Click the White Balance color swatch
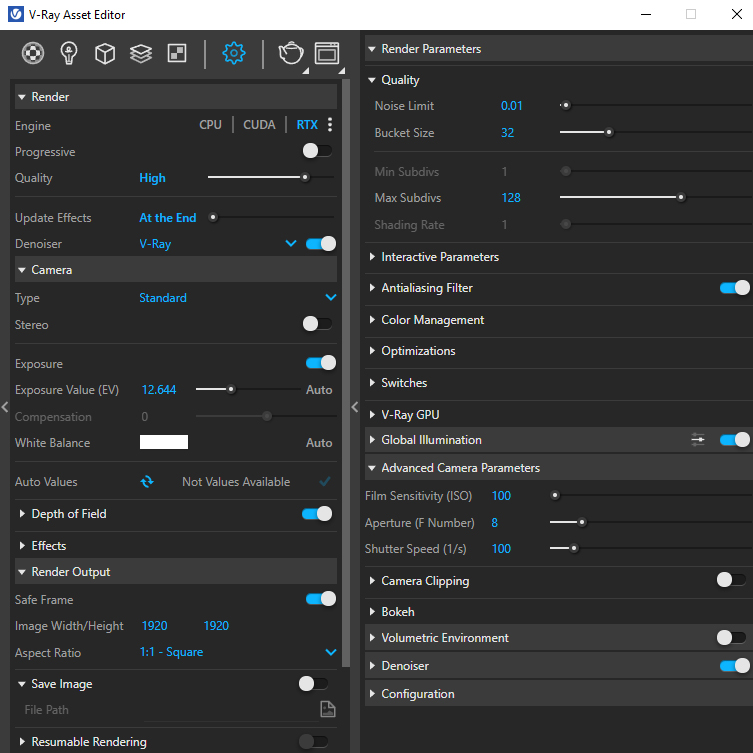 pos(164,443)
